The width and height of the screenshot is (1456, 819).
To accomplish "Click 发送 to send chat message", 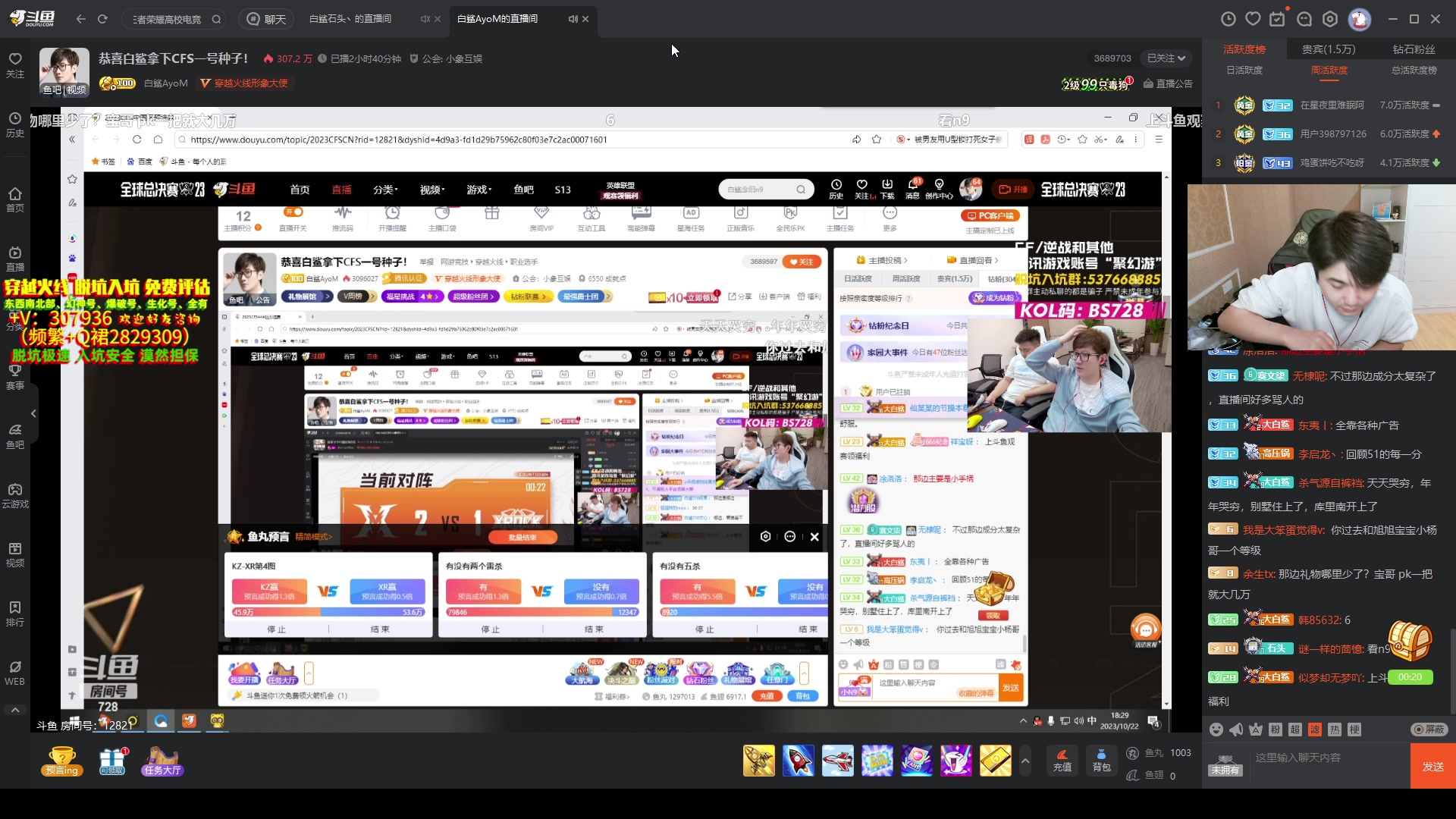I will coord(1433,766).
